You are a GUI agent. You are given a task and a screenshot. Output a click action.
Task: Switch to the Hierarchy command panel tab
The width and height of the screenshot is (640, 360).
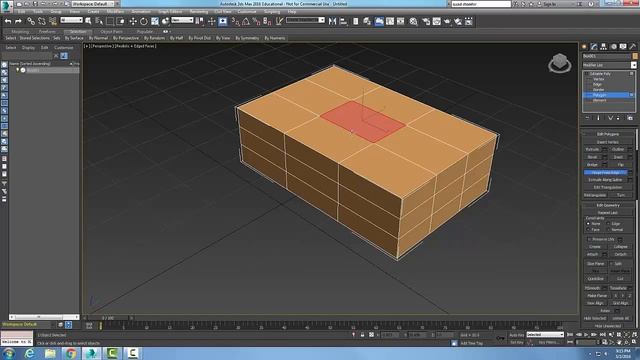tap(604, 47)
